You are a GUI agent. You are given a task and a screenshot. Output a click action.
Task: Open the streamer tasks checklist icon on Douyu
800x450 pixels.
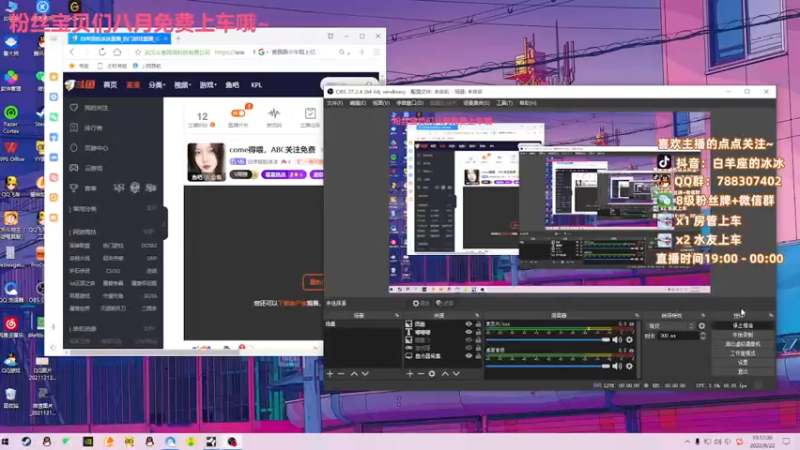tap(310, 113)
